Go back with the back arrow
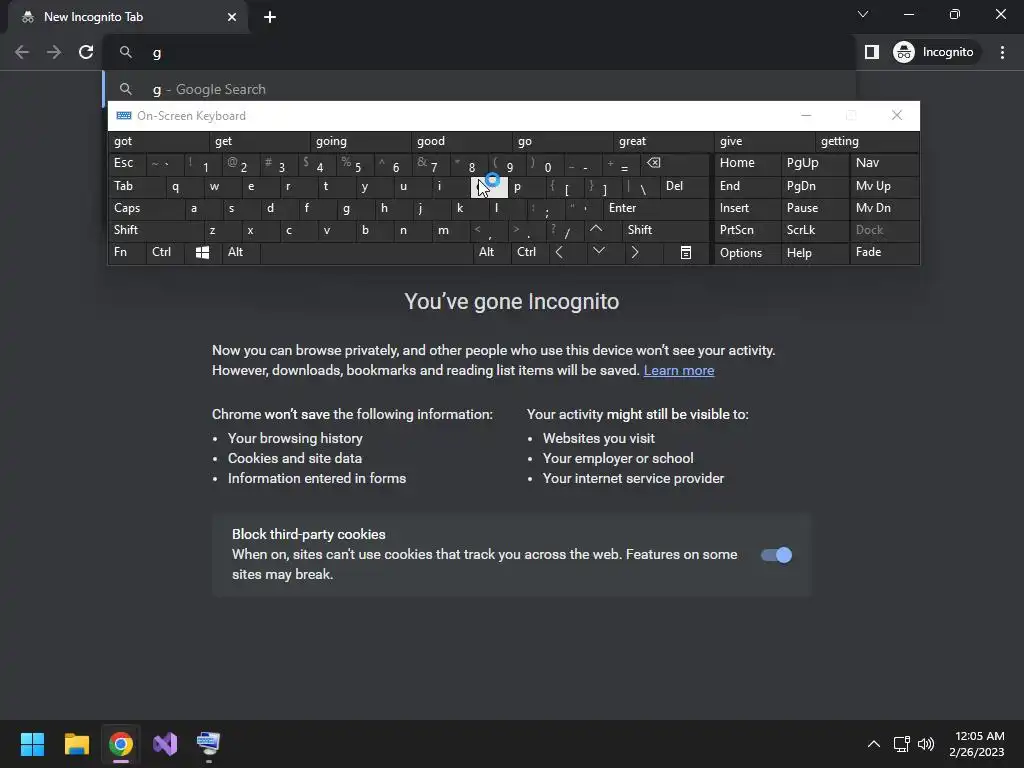Image resolution: width=1024 pixels, height=768 pixels. click(22, 52)
